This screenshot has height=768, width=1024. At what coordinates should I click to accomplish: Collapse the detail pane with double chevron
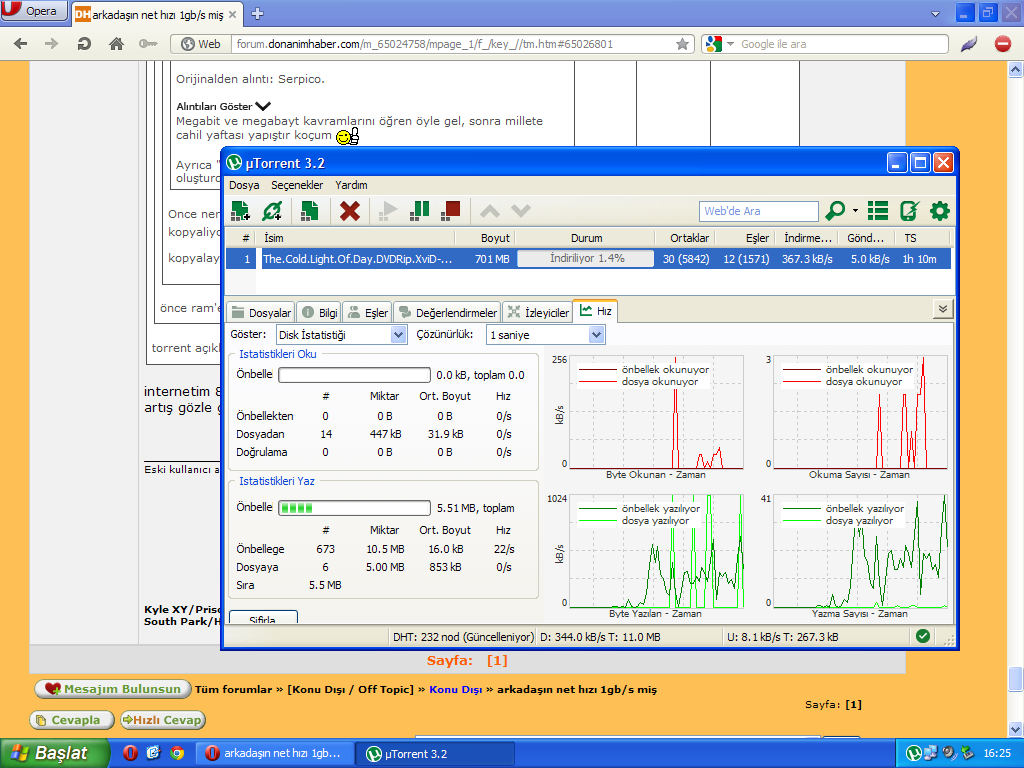pos(942,309)
